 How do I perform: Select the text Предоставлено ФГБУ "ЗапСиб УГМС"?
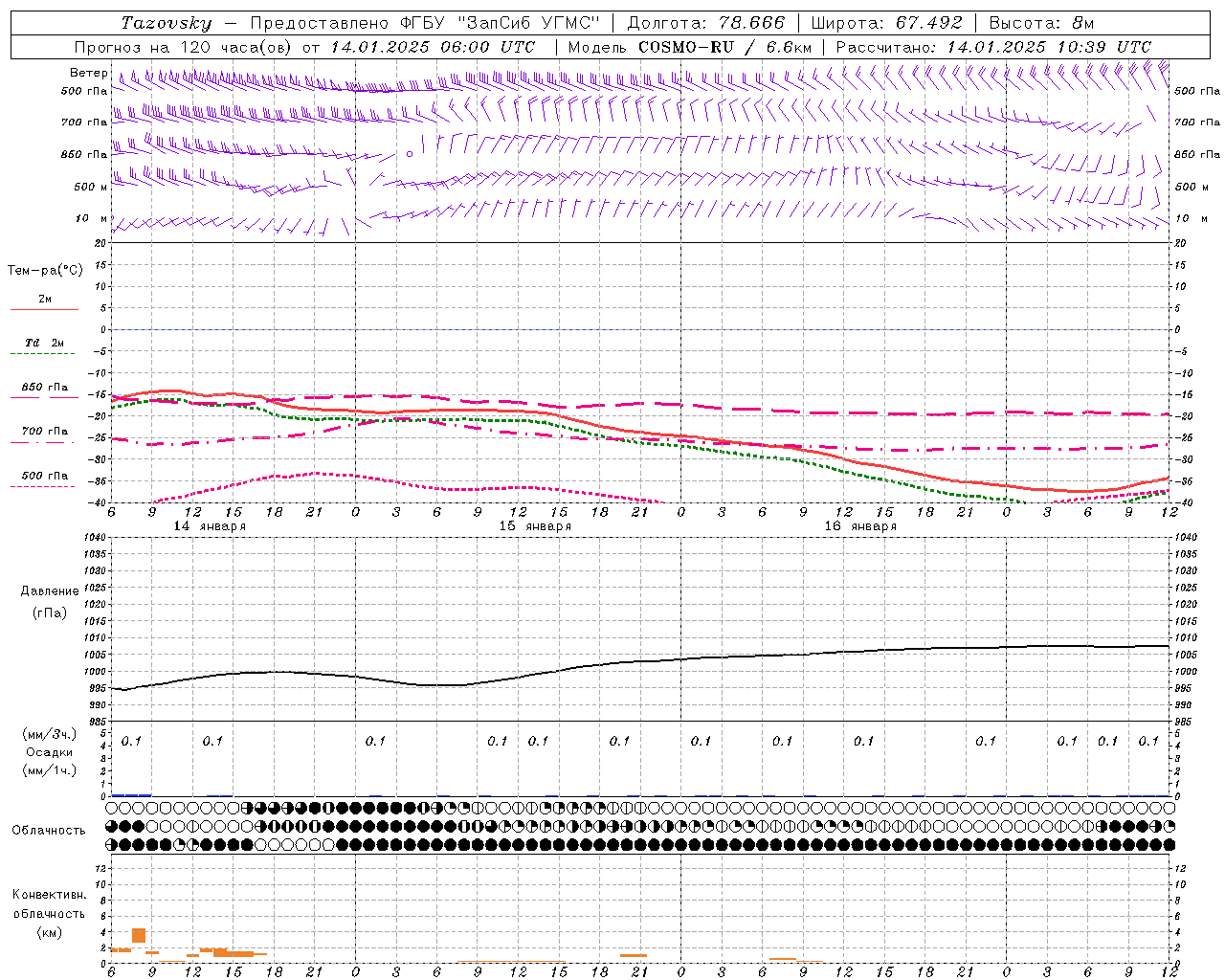424,23
